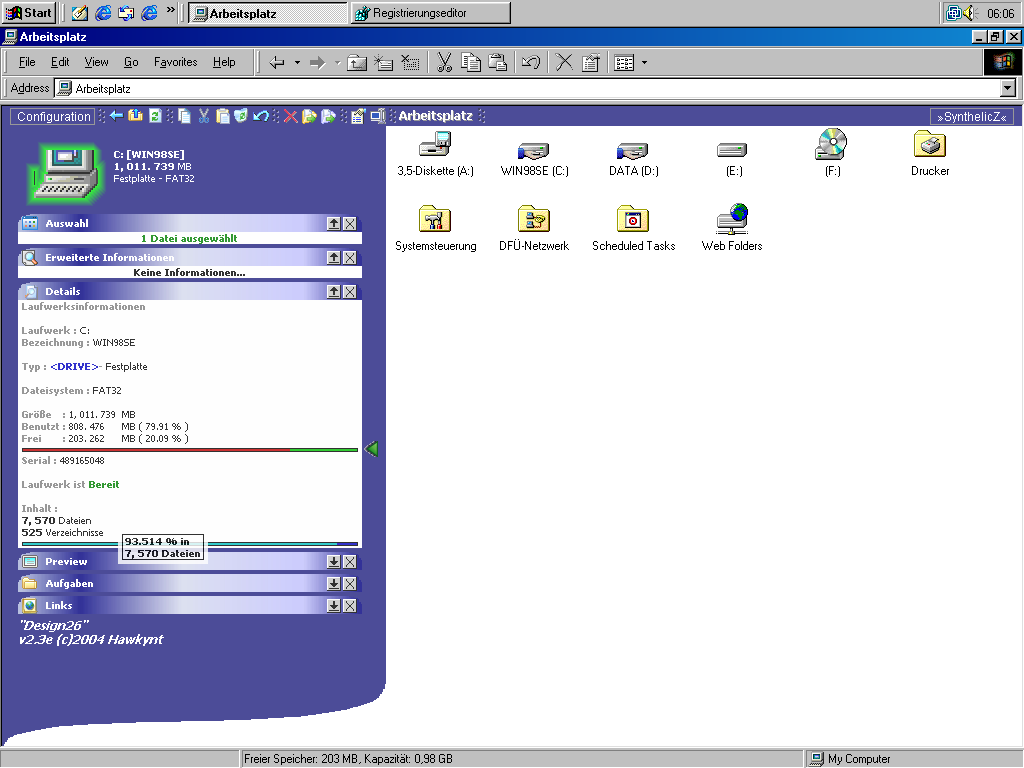Click the recycle bin icon in side panel toolbar
1024x768 pixels.
pos(241,116)
